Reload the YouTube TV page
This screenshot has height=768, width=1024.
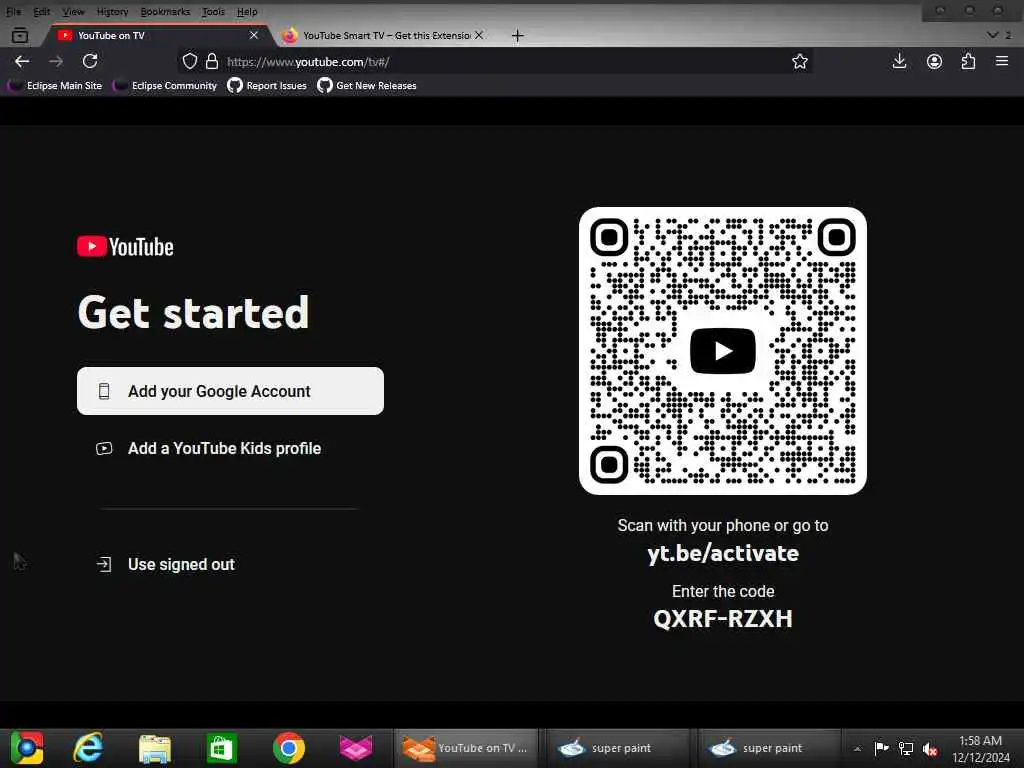(90, 61)
